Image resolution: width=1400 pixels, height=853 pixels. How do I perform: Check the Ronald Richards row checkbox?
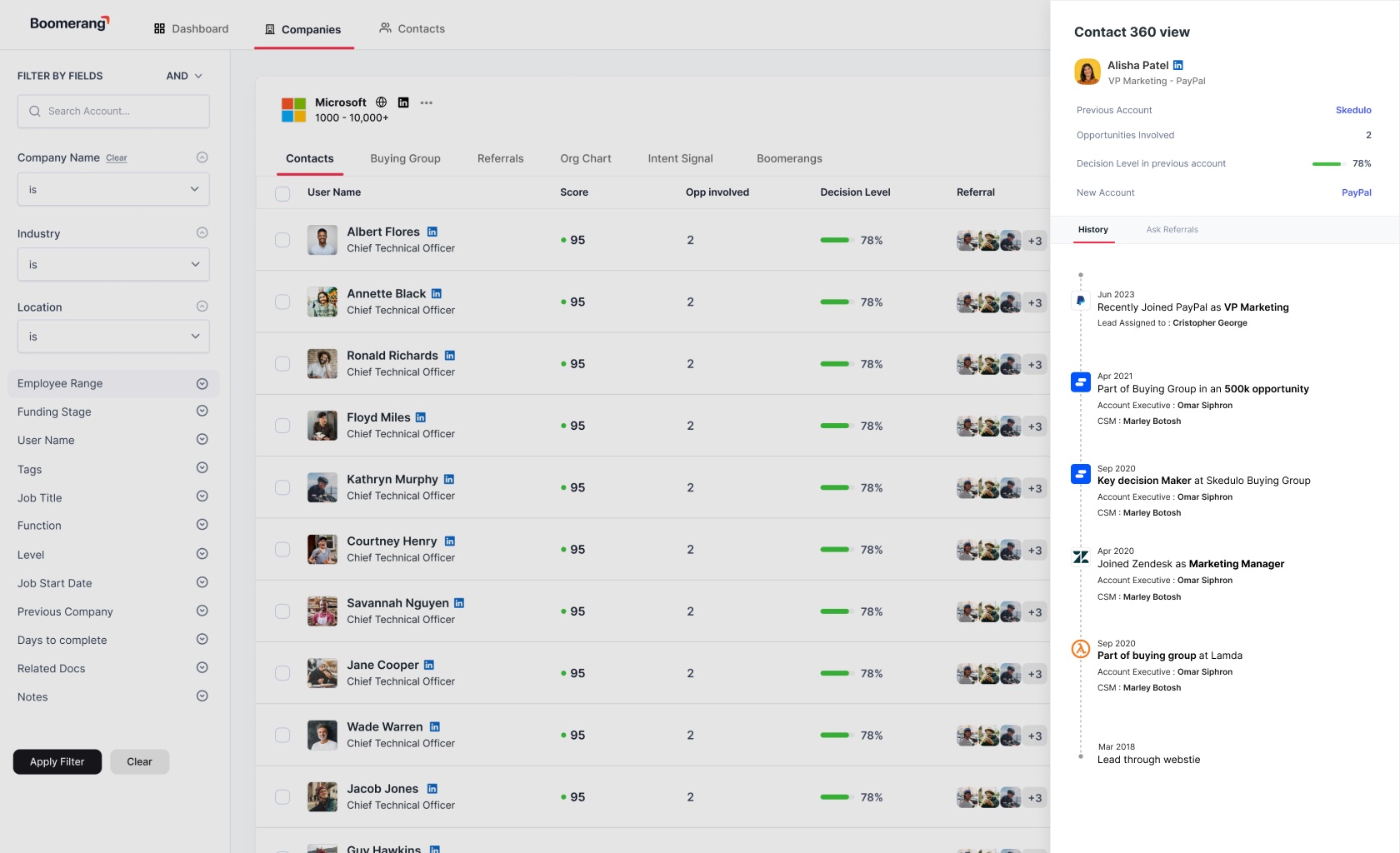click(282, 364)
